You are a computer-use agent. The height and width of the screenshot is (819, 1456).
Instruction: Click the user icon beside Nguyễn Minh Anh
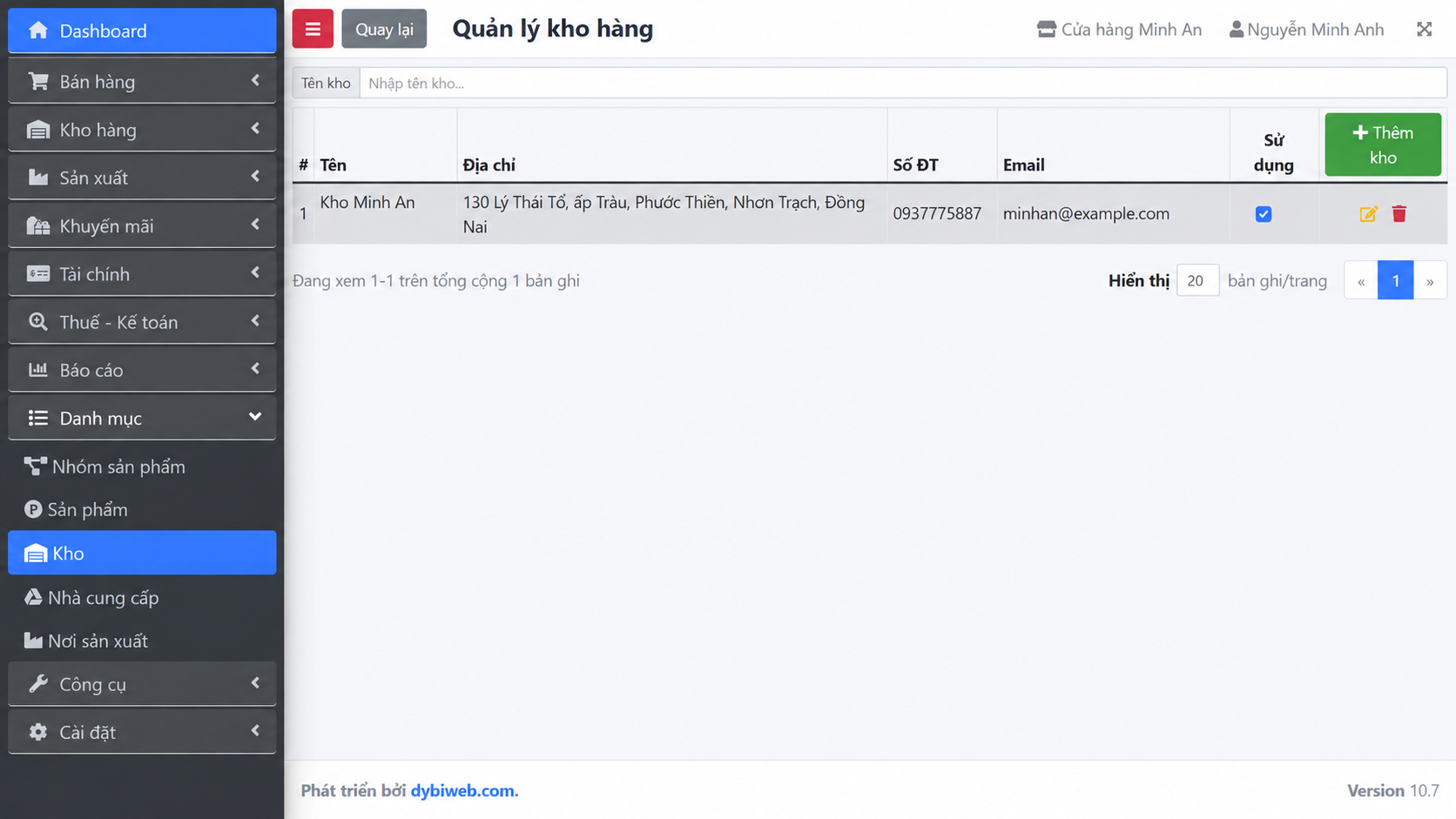(1236, 30)
